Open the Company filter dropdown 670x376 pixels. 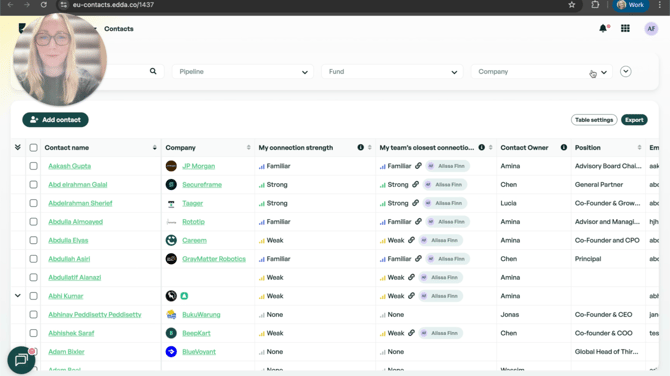click(x=541, y=72)
